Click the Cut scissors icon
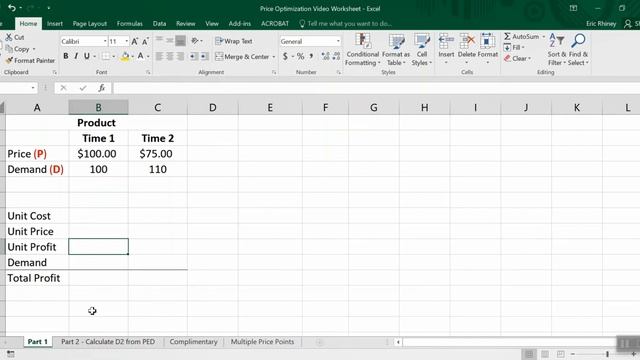Viewport: 640px width, 360px height. (9, 37)
